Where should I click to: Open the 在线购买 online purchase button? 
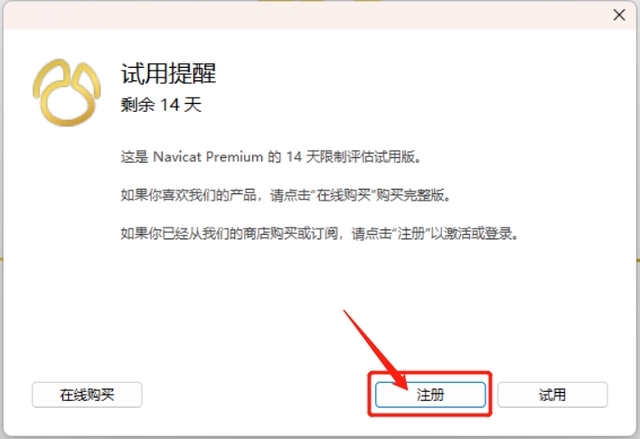pos(87,395)
